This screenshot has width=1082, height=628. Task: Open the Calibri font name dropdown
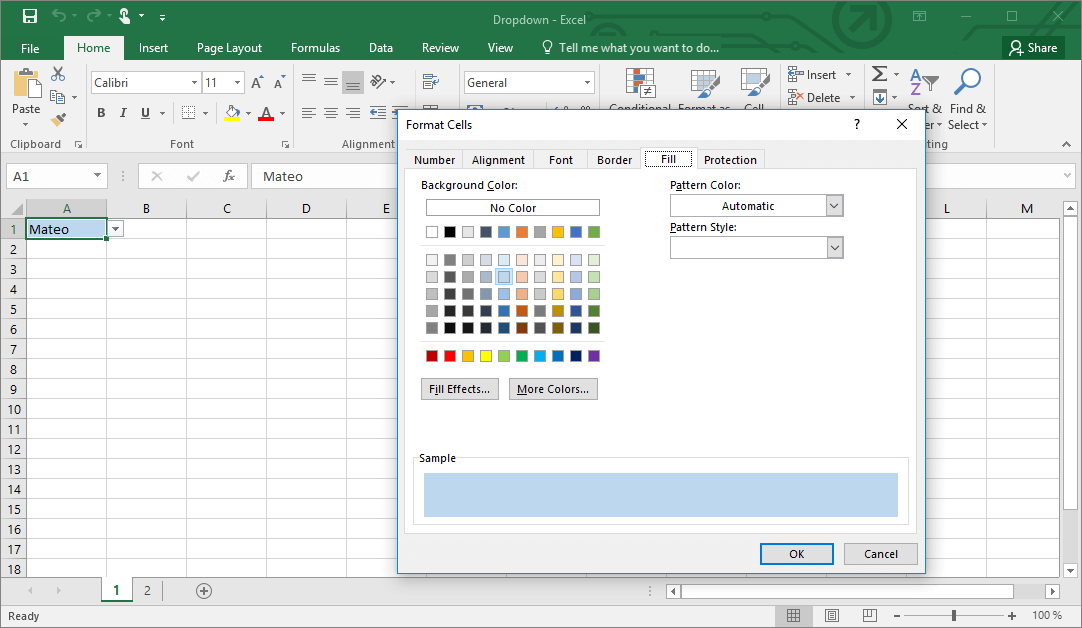(196, 82)
